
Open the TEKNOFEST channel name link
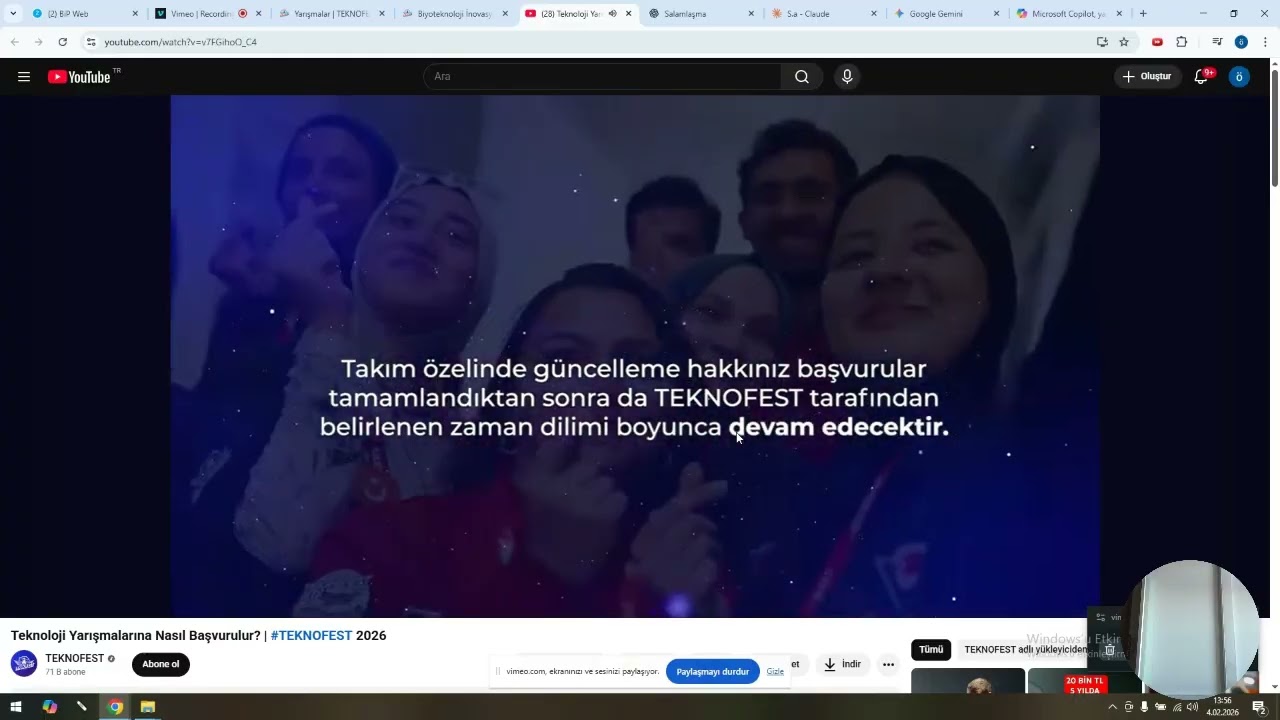[x=75, y=658]
